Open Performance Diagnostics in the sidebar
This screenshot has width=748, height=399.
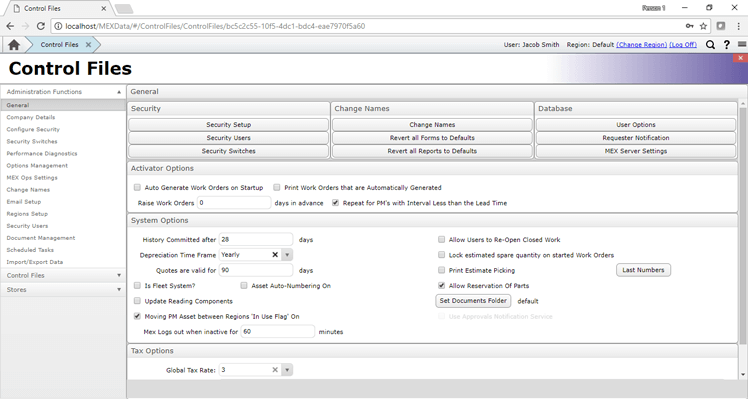[42, 153]
